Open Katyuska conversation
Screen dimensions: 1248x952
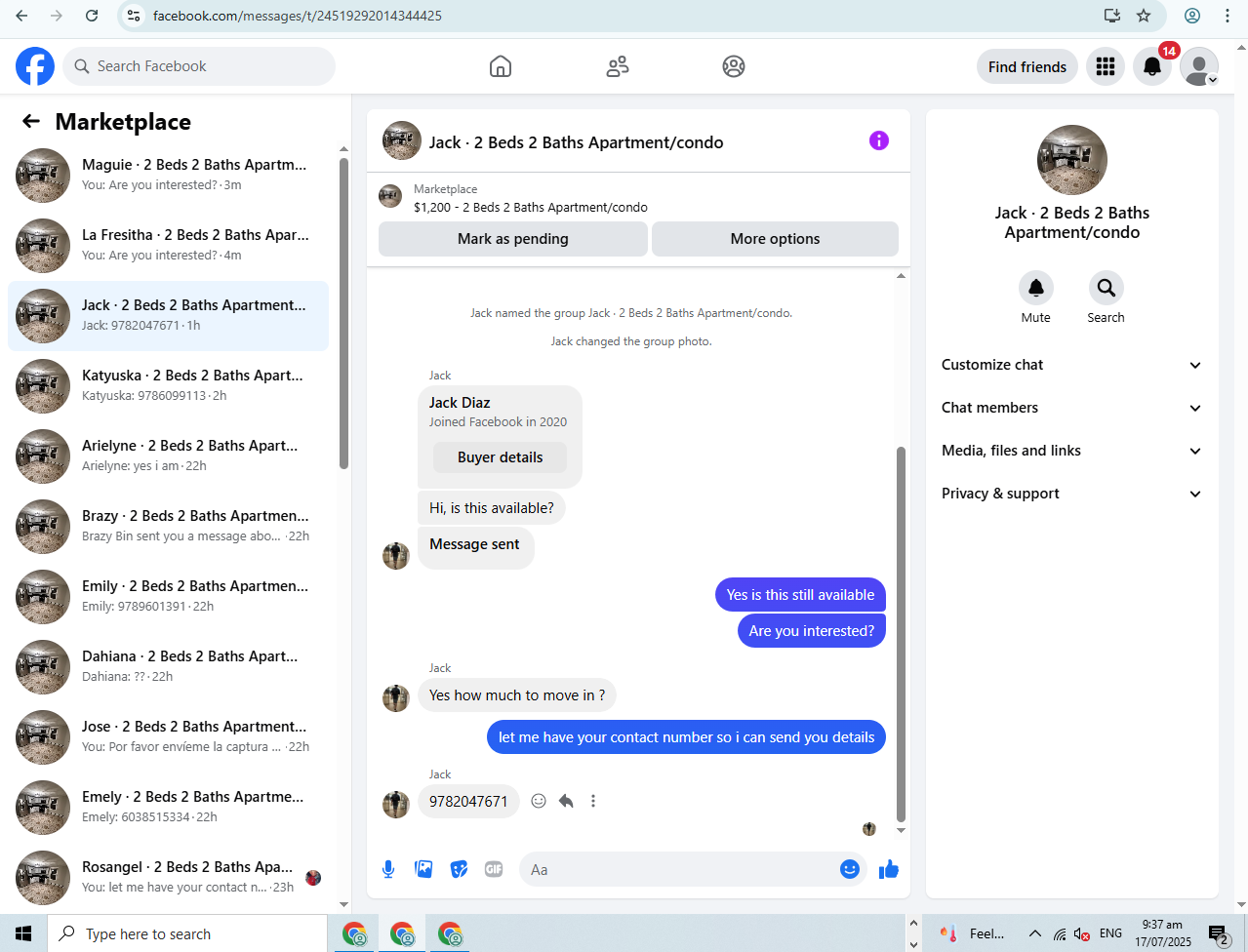168,386
